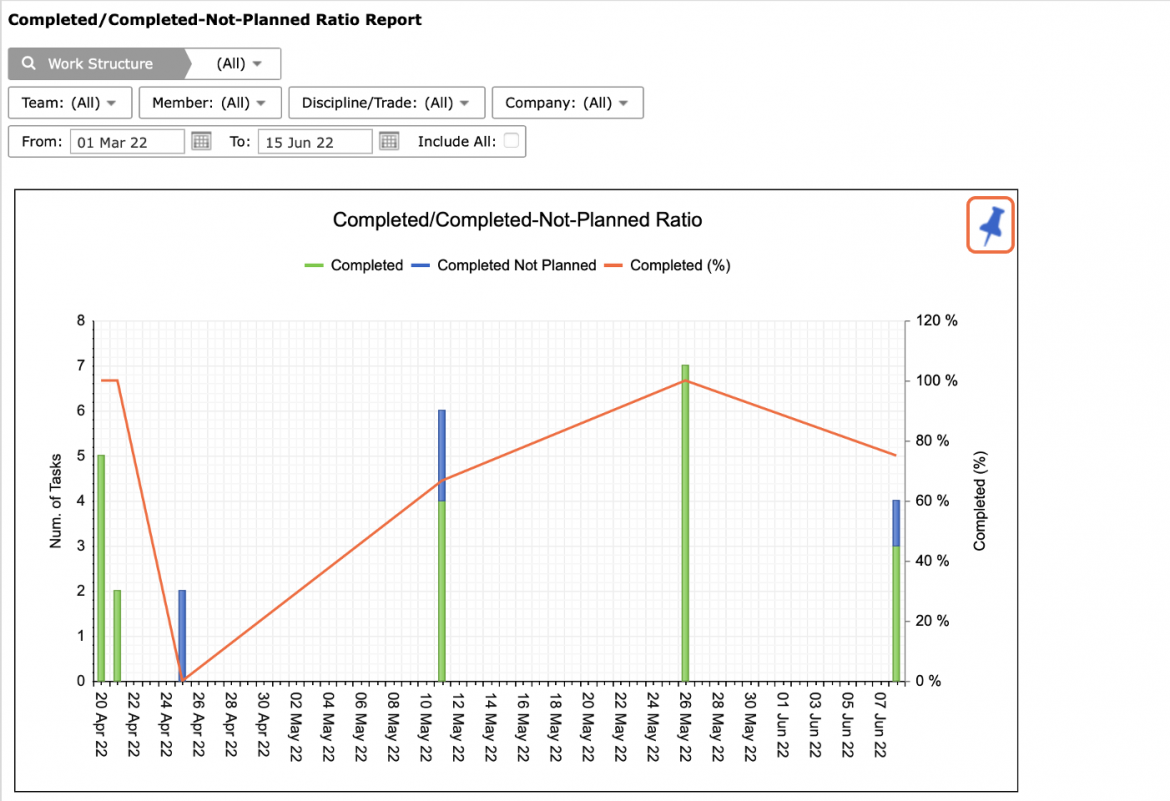Image resolution: width=1170 pixels, height=801 pixels.
Task: Click the blue bar near 25 Apr
Action: coord(182,635)
